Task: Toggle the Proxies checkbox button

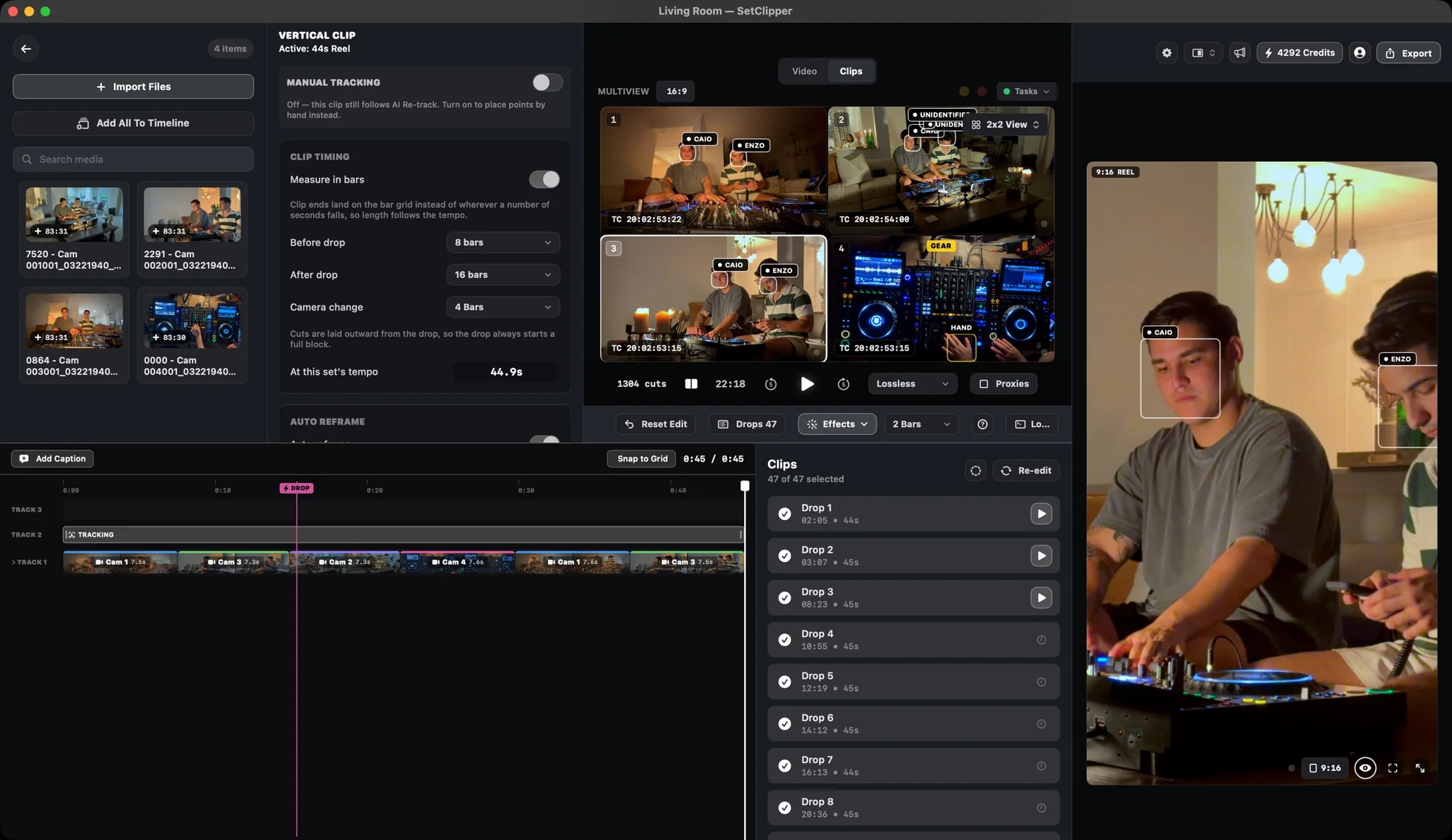Action: pos(1003,384)
